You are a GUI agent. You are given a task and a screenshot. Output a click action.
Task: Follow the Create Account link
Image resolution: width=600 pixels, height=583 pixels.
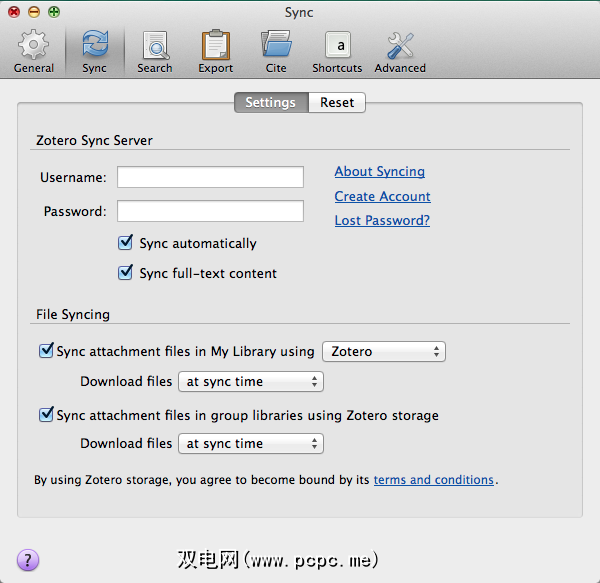point(382,196)
